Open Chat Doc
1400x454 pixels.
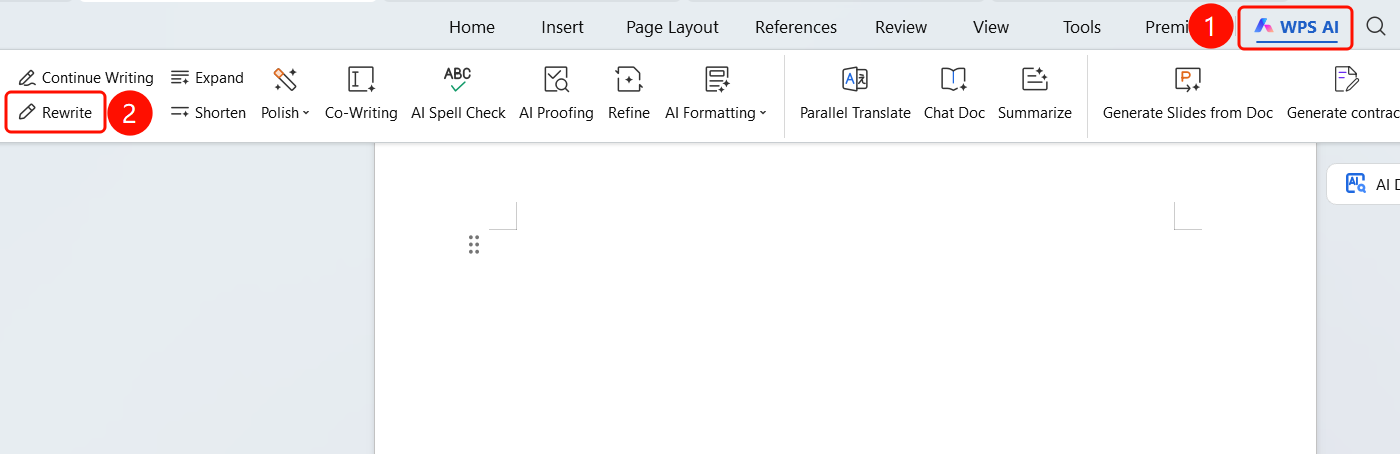coord(954,94)
